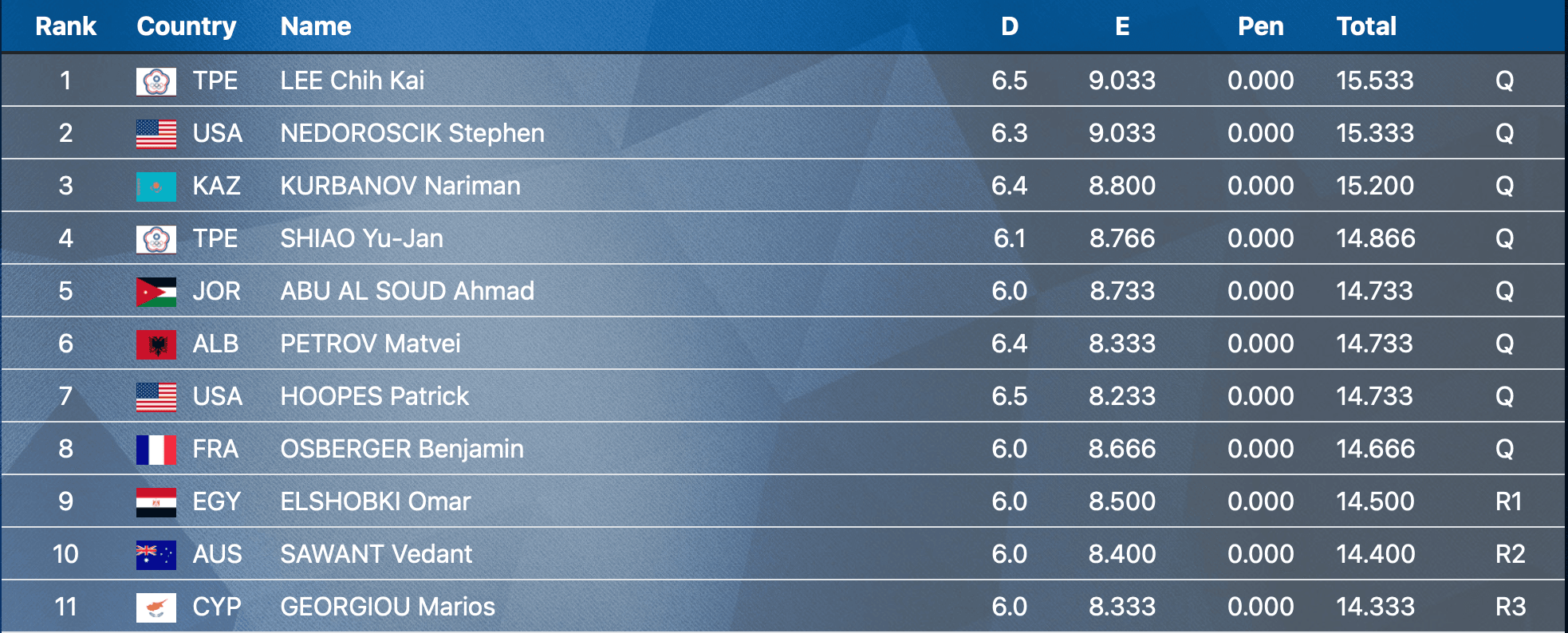
Task: Sort by the Rank column header
Action: [x=65, y=26]
